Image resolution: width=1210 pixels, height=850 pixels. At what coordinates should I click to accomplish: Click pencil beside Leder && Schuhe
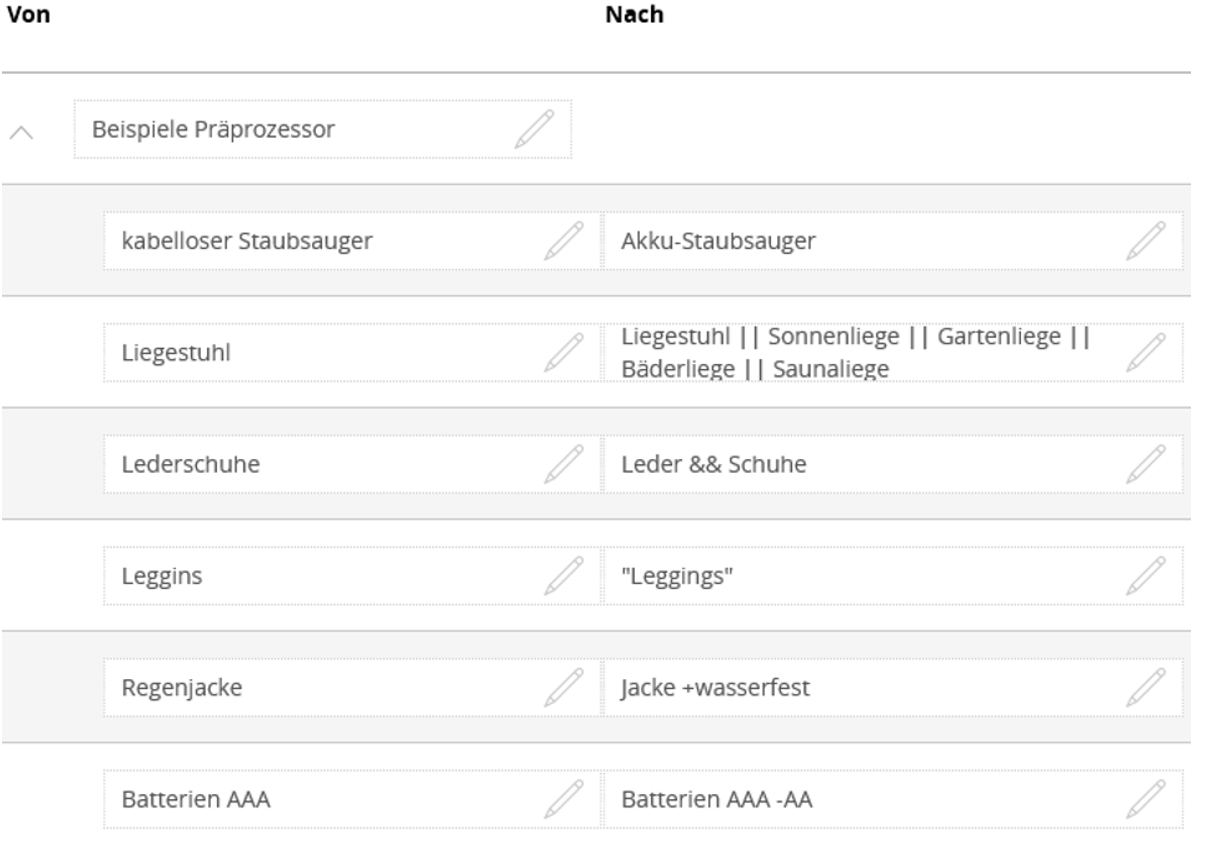(x=1145, y=465)
